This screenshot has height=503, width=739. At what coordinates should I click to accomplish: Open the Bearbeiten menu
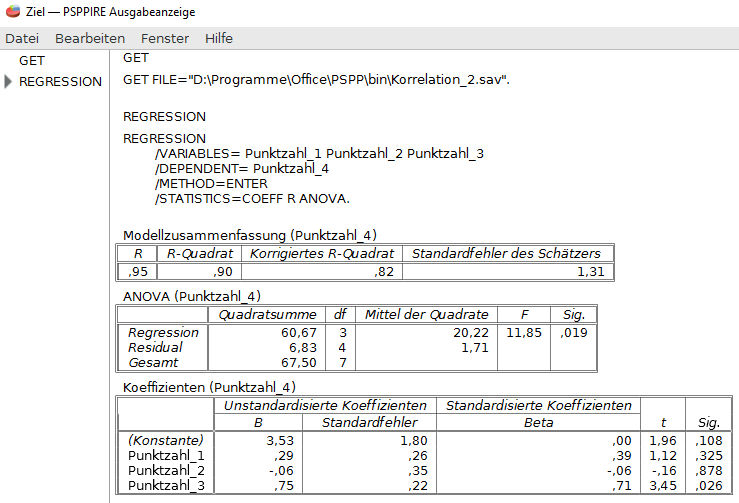pyautogui.click(x=90, y=38)
